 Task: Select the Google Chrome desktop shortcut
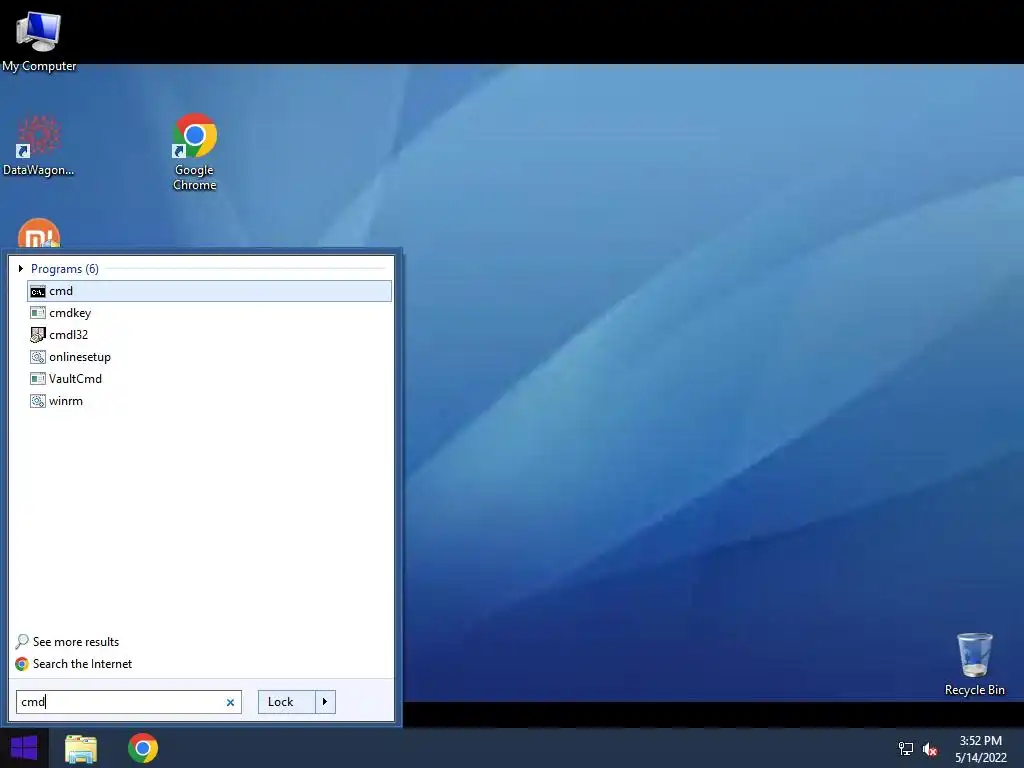click(x=195, y=152)
